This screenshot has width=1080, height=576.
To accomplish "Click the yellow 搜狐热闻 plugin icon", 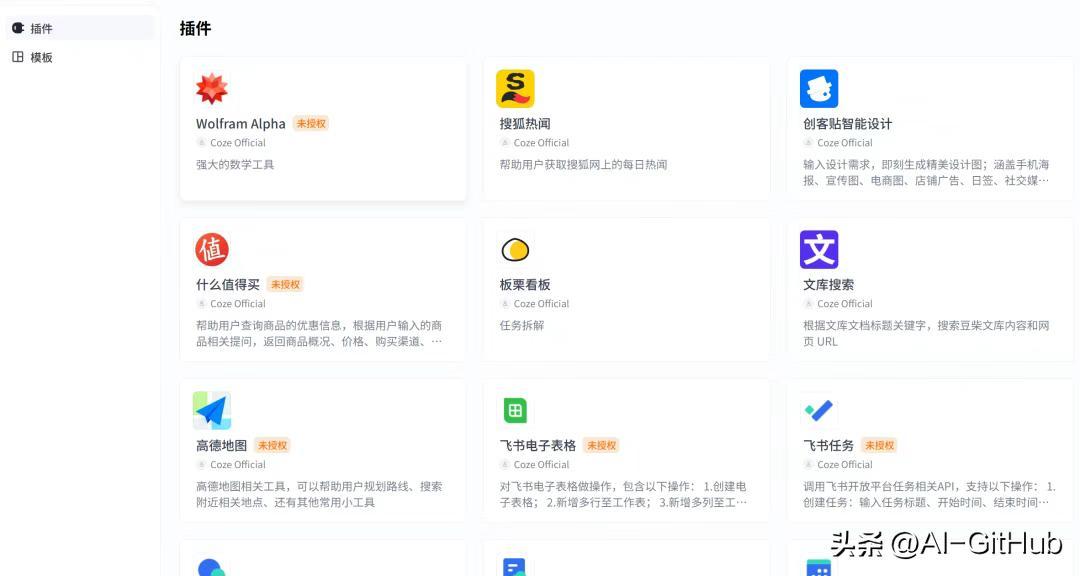I will 515,88.
